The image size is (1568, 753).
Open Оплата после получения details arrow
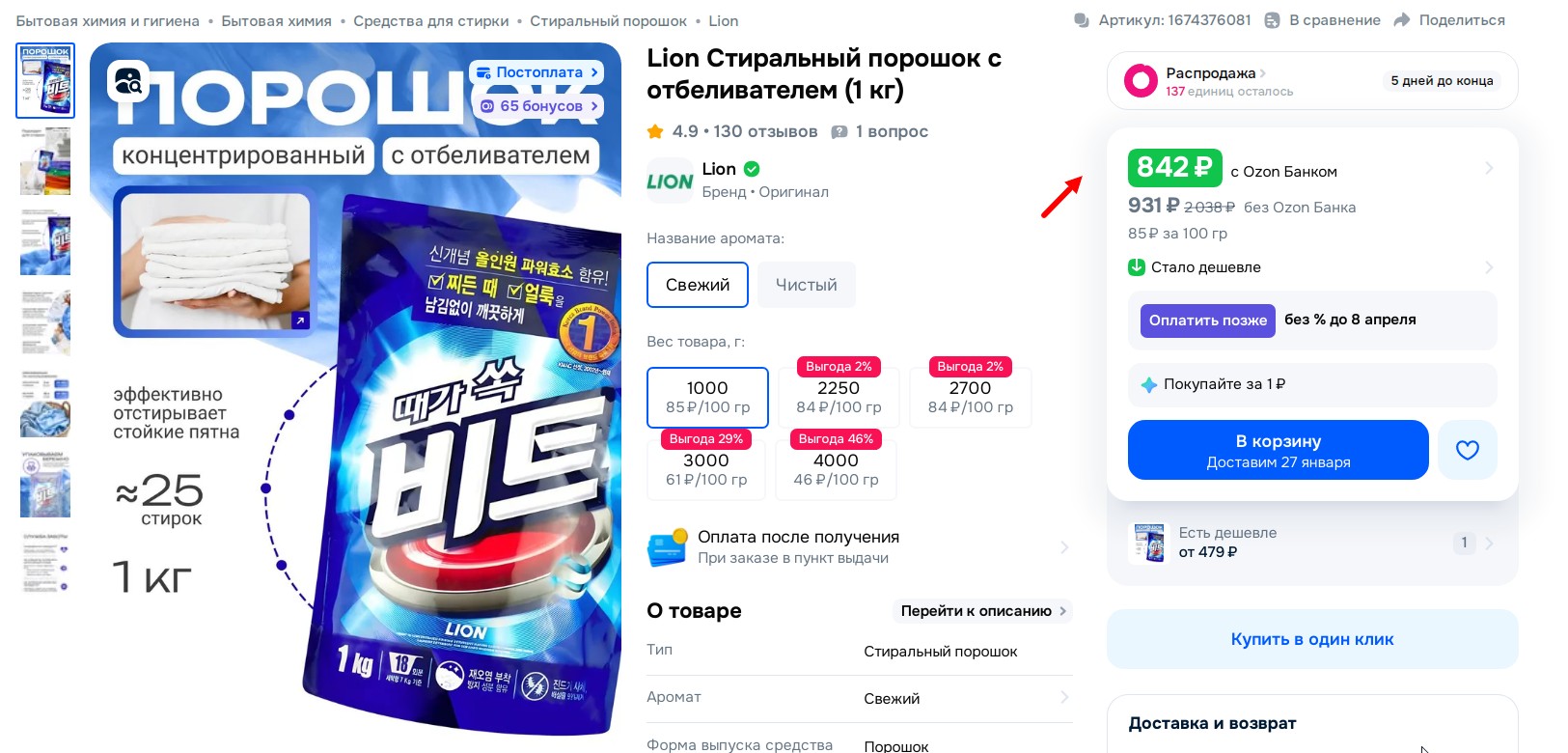[1064, 547]
